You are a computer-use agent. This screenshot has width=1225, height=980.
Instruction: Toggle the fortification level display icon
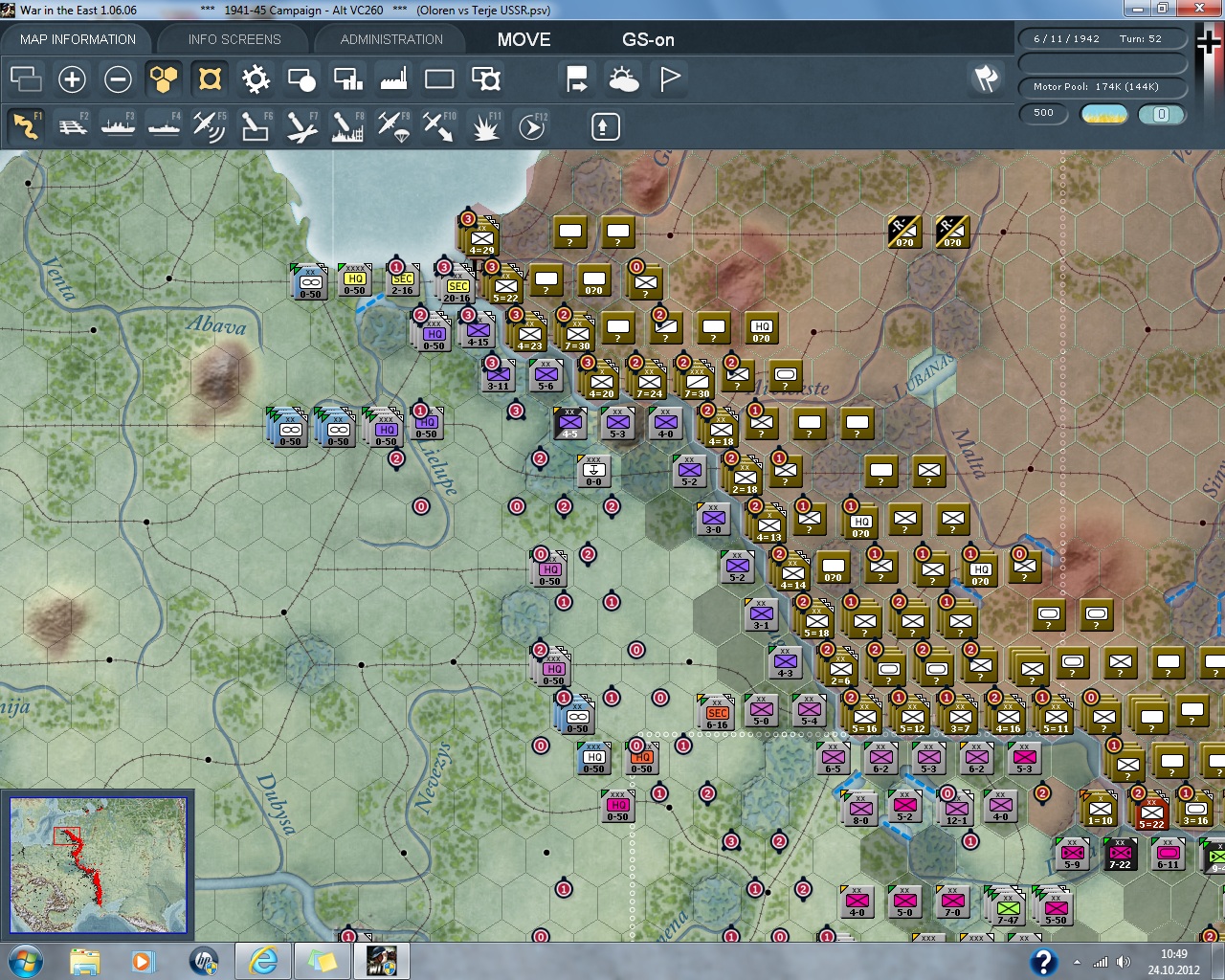(x=210, y=78)
